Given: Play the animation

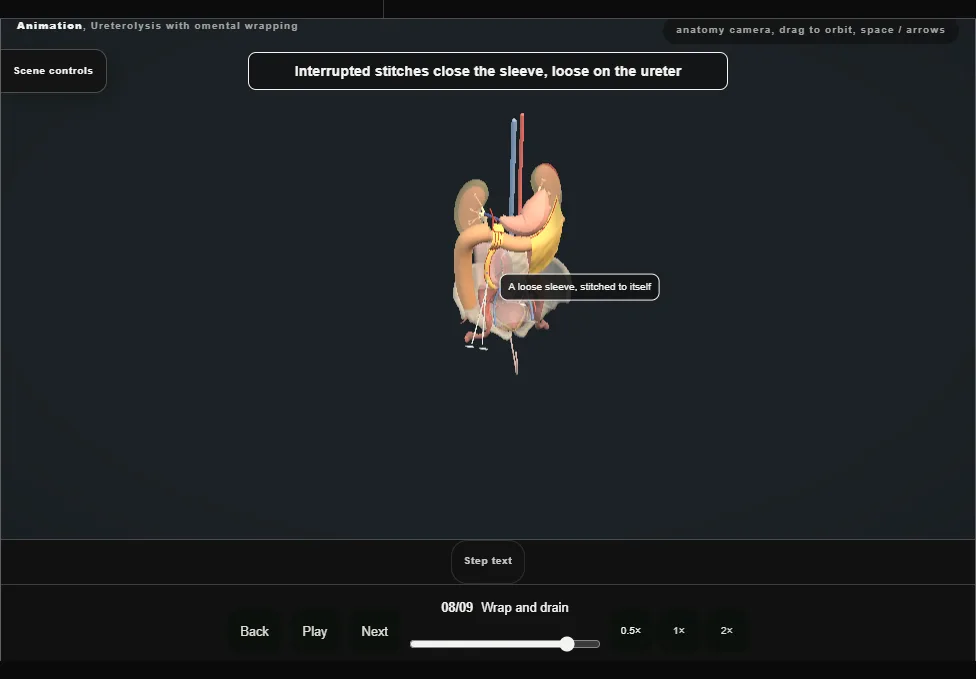Looking at the screenshot, I should coord(314,631).
